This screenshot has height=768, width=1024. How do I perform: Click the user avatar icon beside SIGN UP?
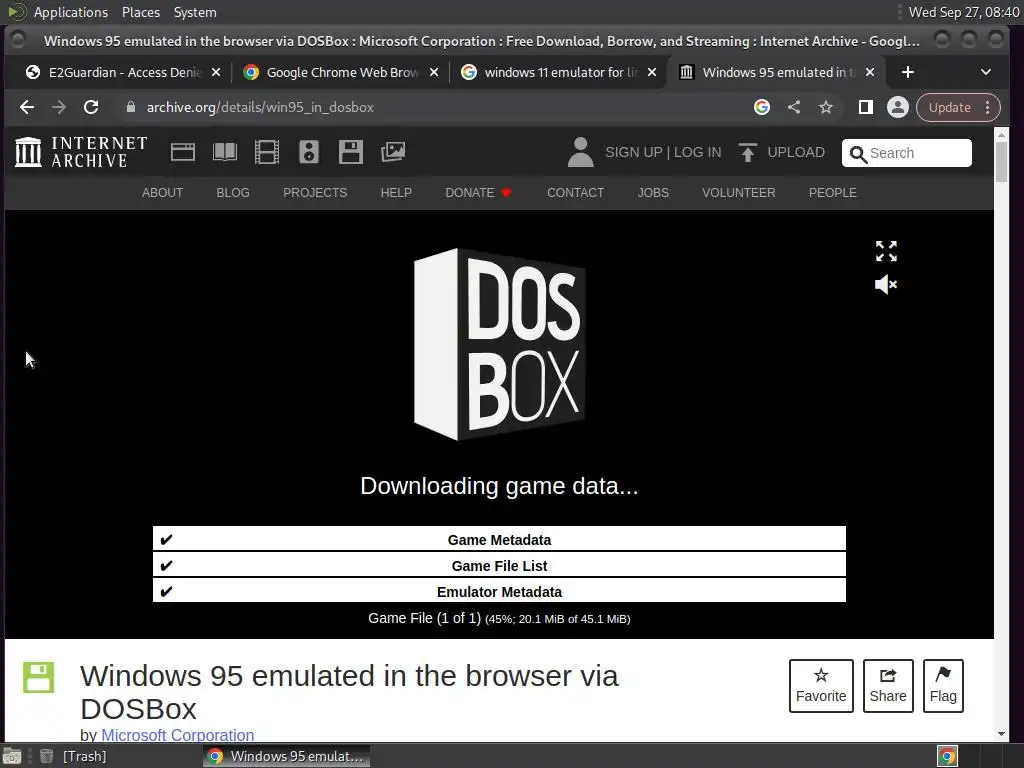coord(581,152)
